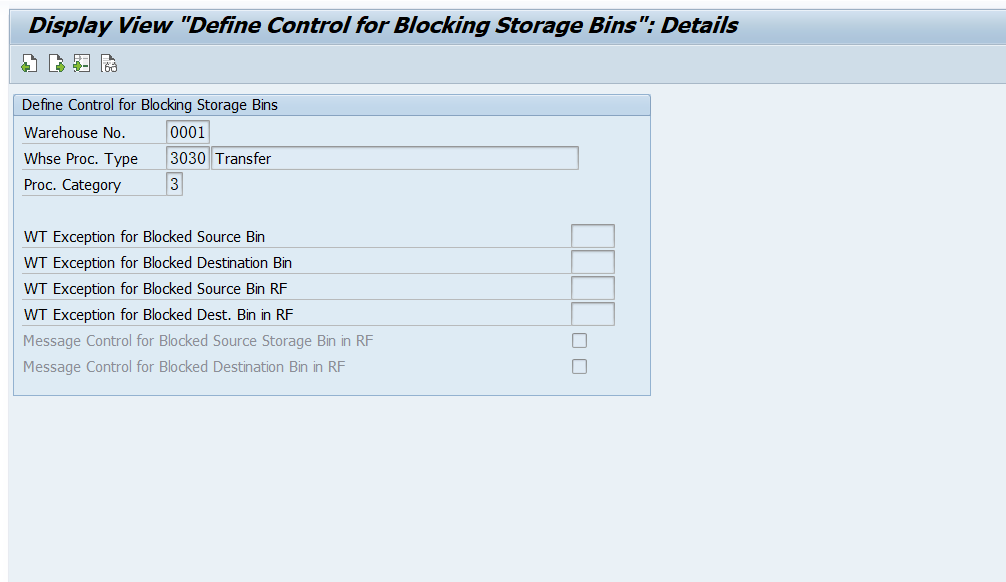Click the 'Define Control for Blocking Storage Bins' group header
This screenshot has width=1006, height=582.
(150, 105)
